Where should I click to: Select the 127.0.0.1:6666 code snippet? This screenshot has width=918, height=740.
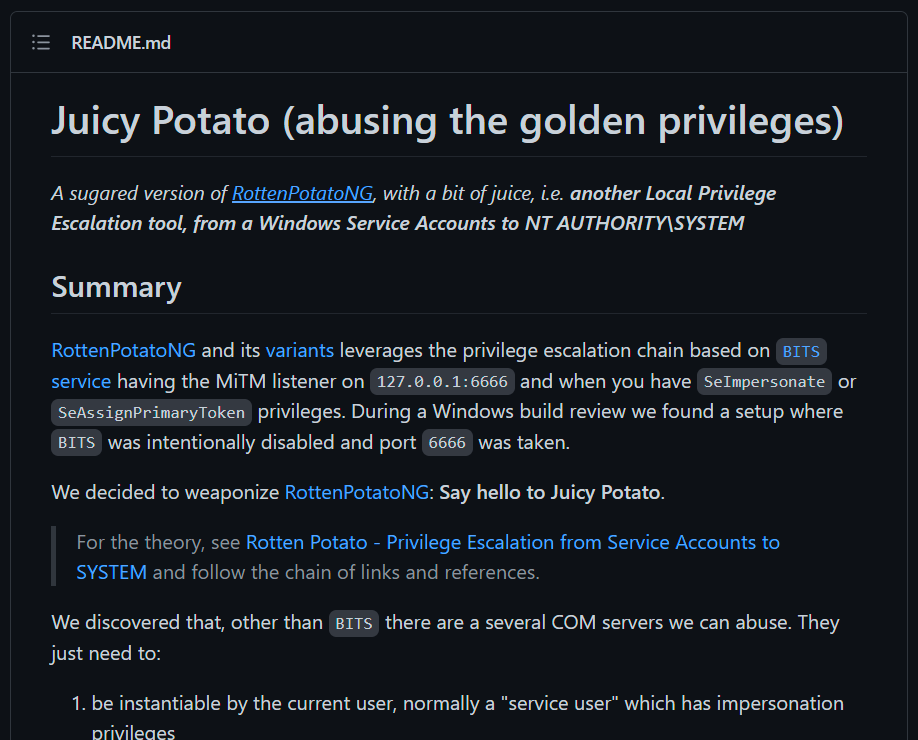coord(442,382)
